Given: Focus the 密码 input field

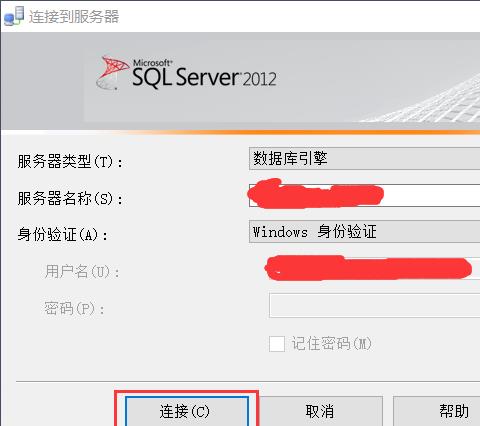Looking at the screenshot, I should 374,305.
